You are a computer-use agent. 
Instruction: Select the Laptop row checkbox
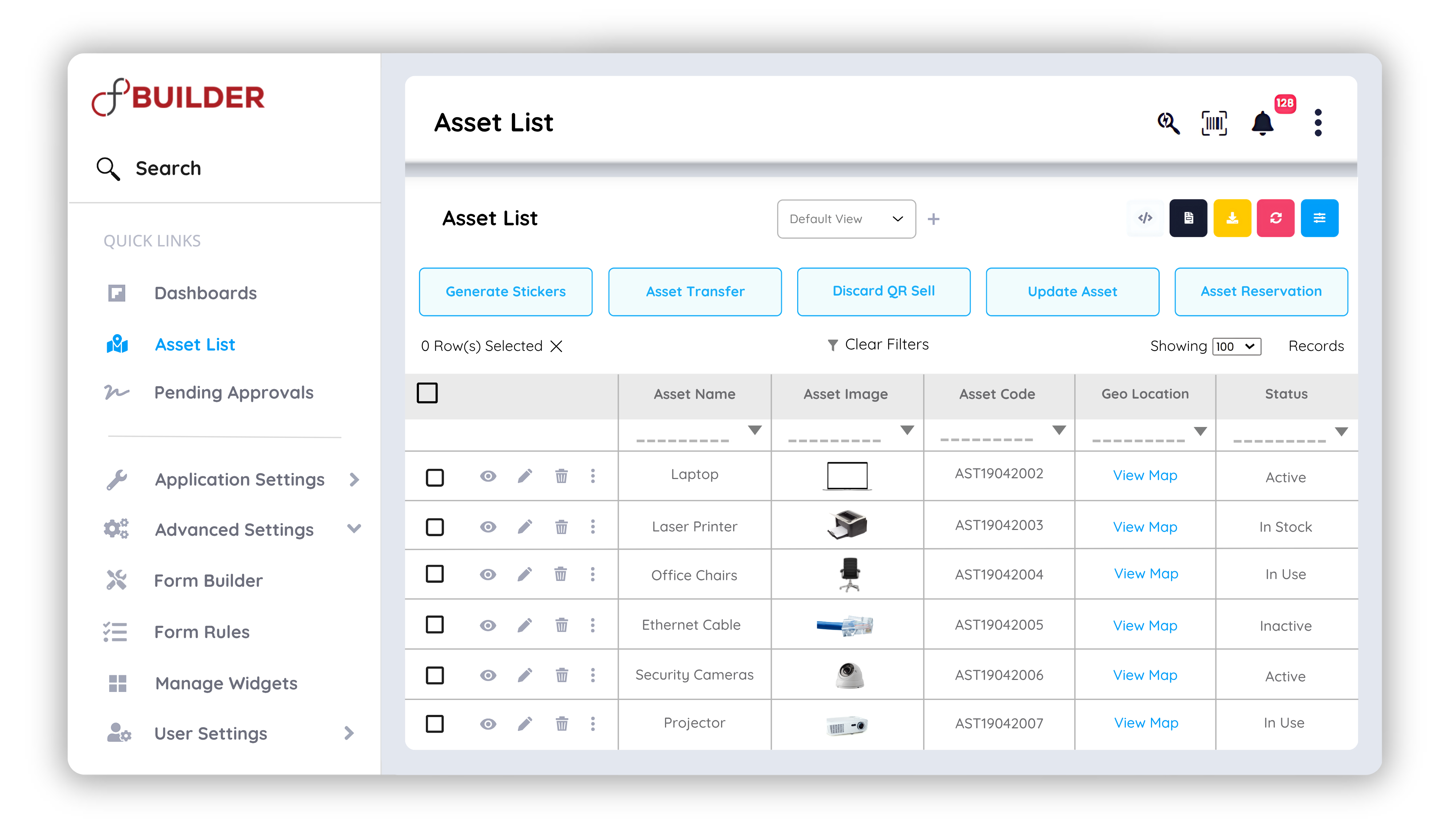coord(435,478)
